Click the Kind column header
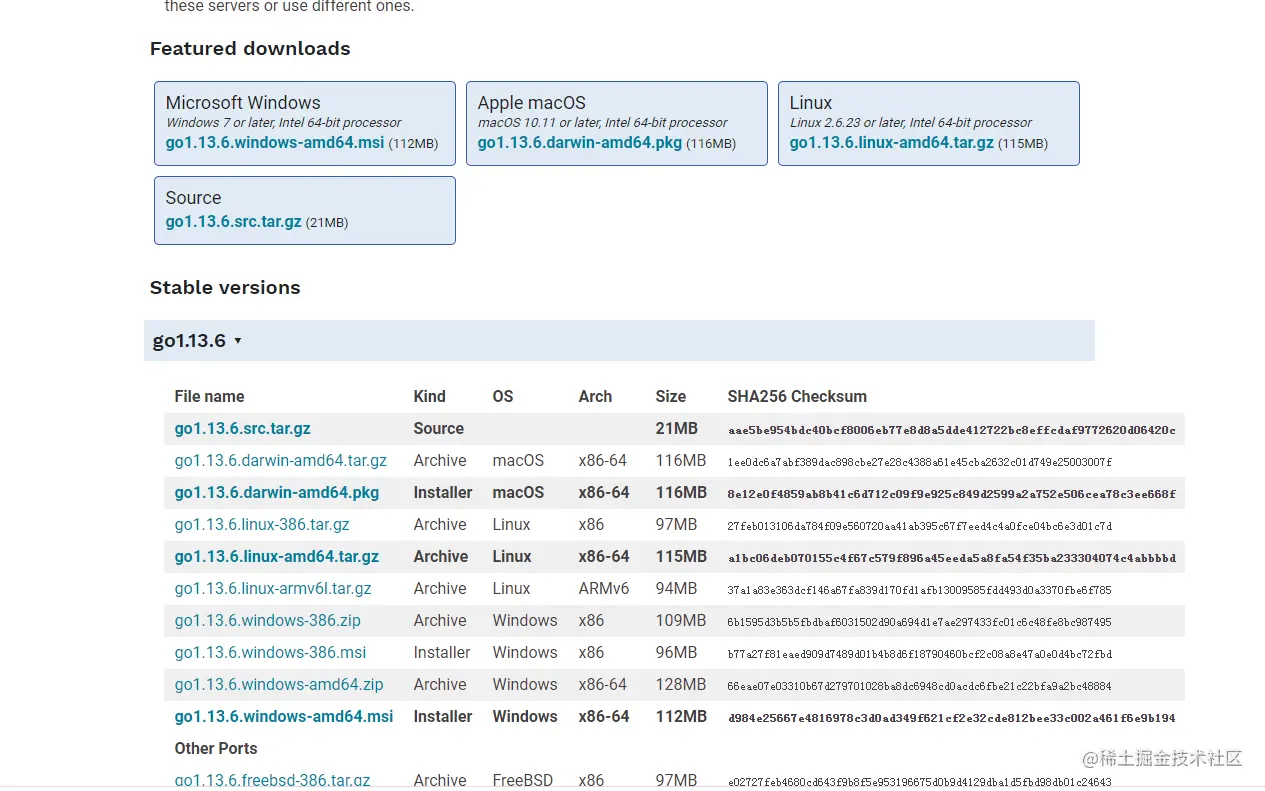 pyautogui.click(x=430, y=396)
